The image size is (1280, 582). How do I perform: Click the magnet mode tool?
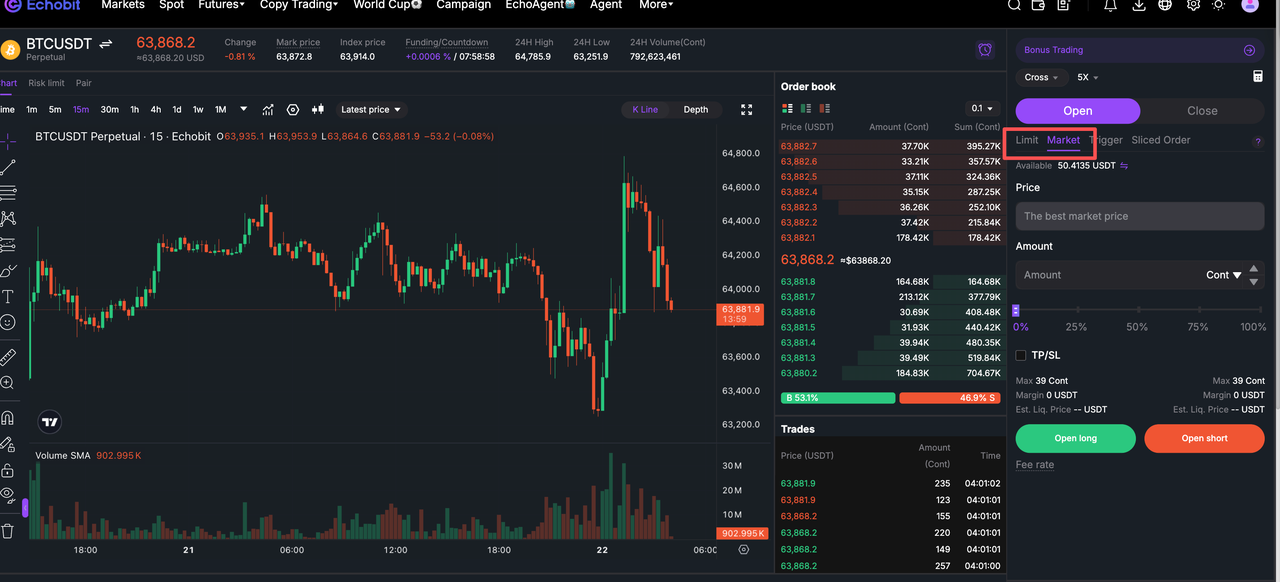pos(8,418)
